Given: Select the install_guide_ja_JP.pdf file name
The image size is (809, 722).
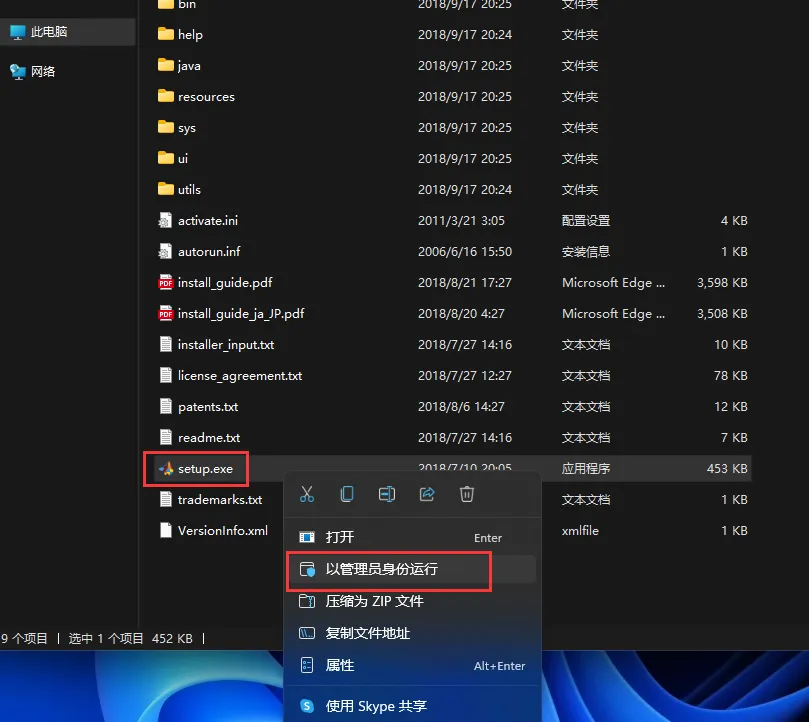Looking at the screenshot, I should pyautogui.click(x=241, y=314).
